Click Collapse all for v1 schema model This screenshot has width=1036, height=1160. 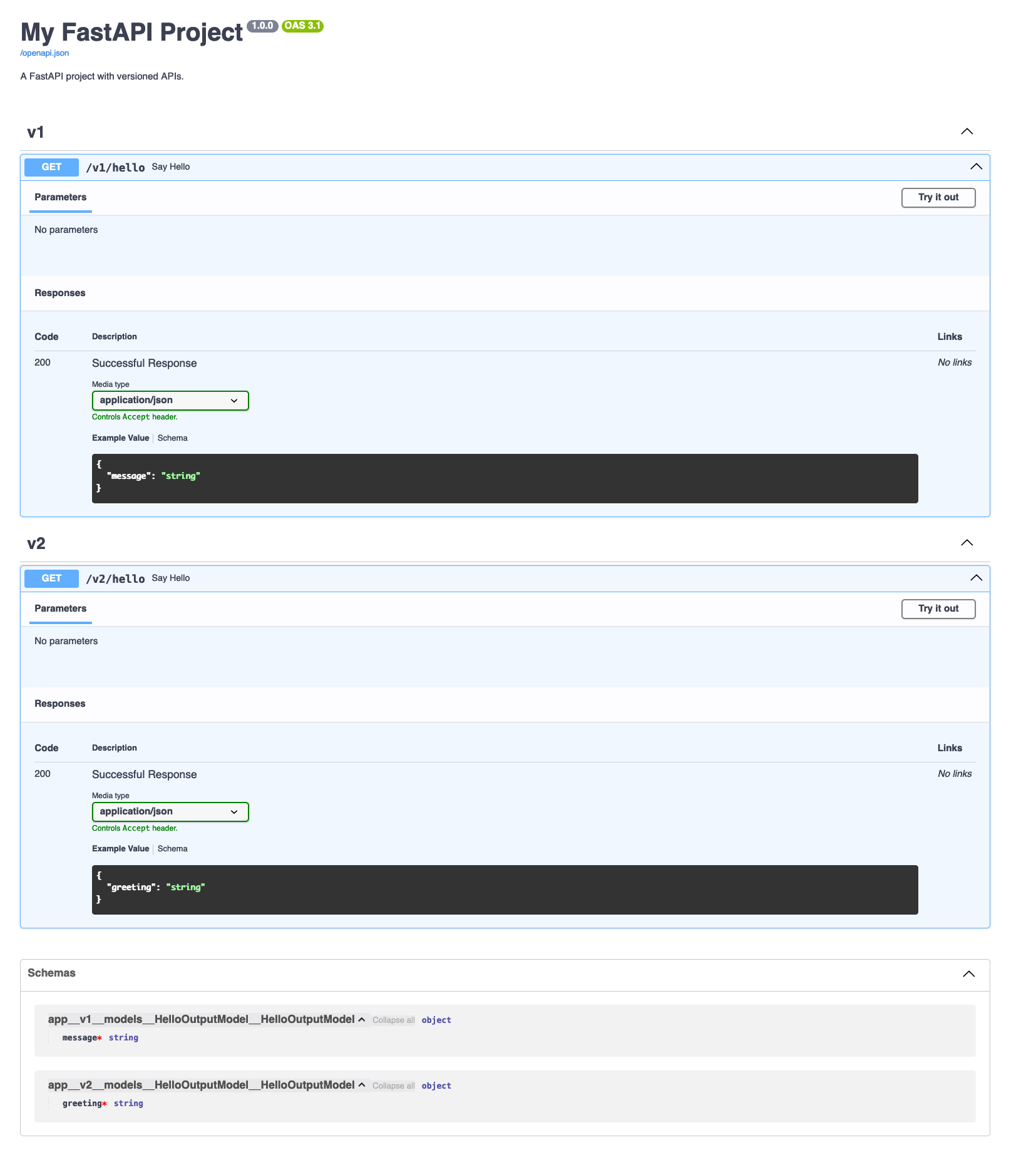(393, 1020)
